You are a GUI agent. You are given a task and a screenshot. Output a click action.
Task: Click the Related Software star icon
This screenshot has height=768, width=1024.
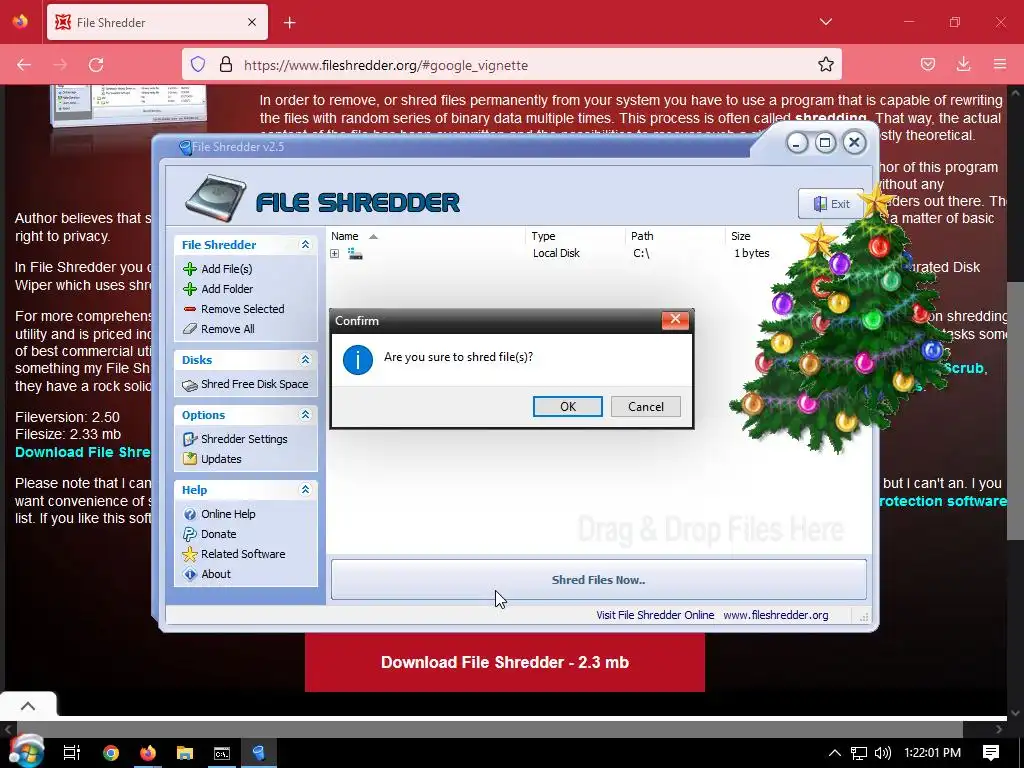190,554
